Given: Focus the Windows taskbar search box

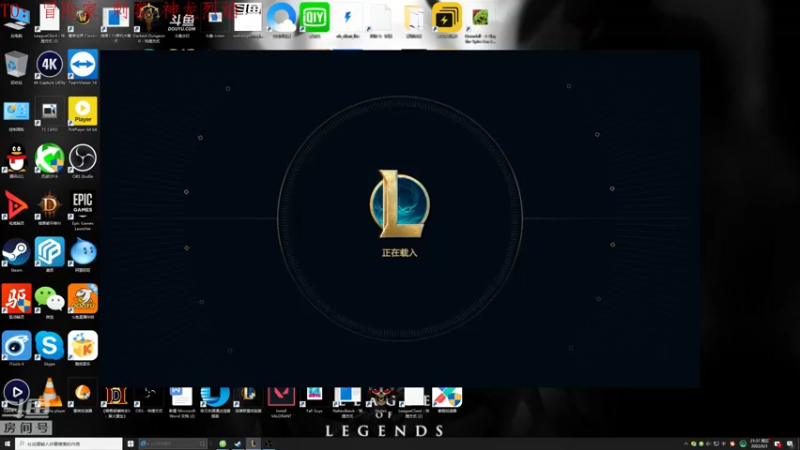Looking at the screenshot, I should coord(68,444).
